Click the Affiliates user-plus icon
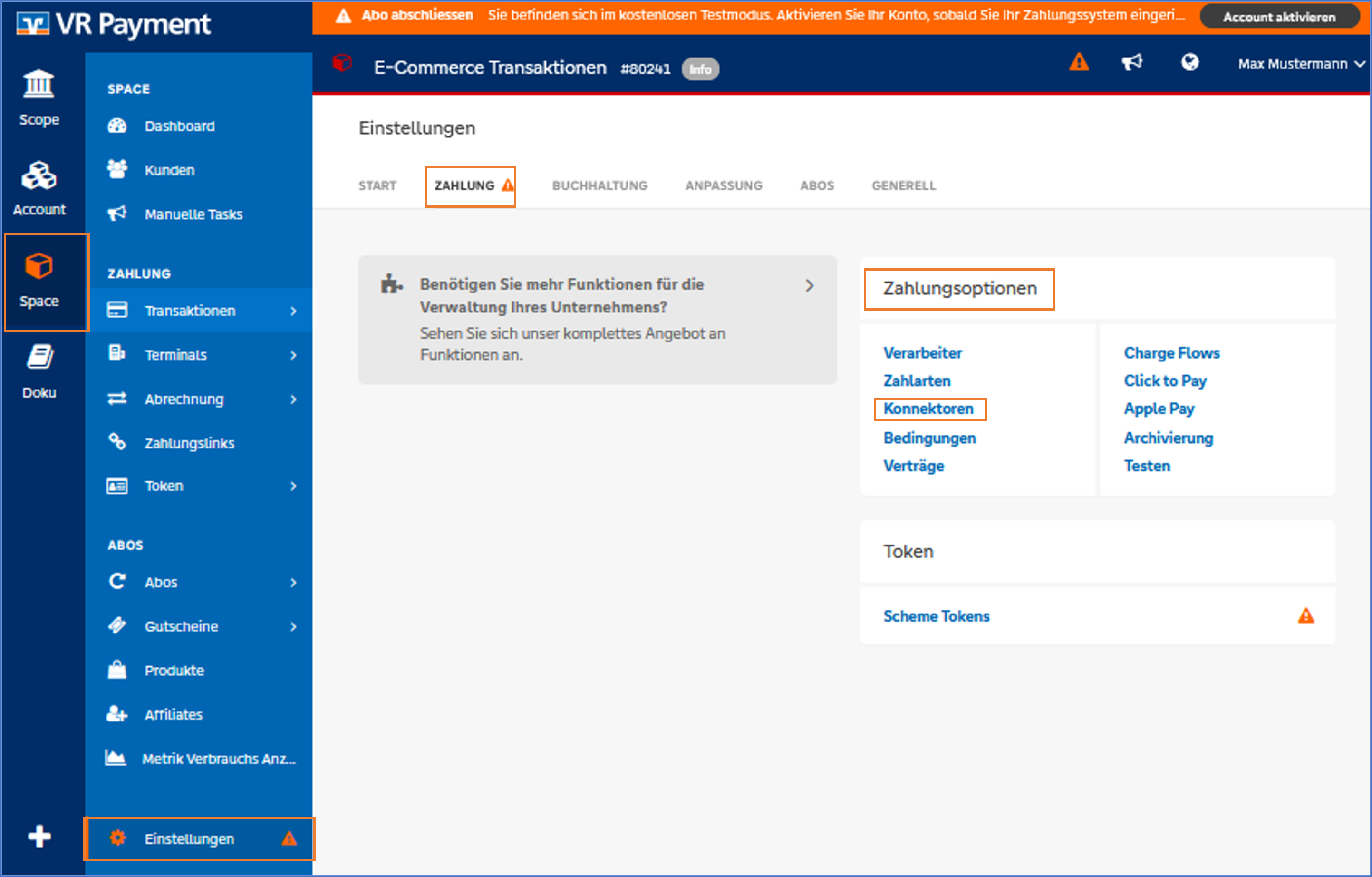Viewport: 1372px width, 877px height. pyautogui.click(x=117, y=714)
